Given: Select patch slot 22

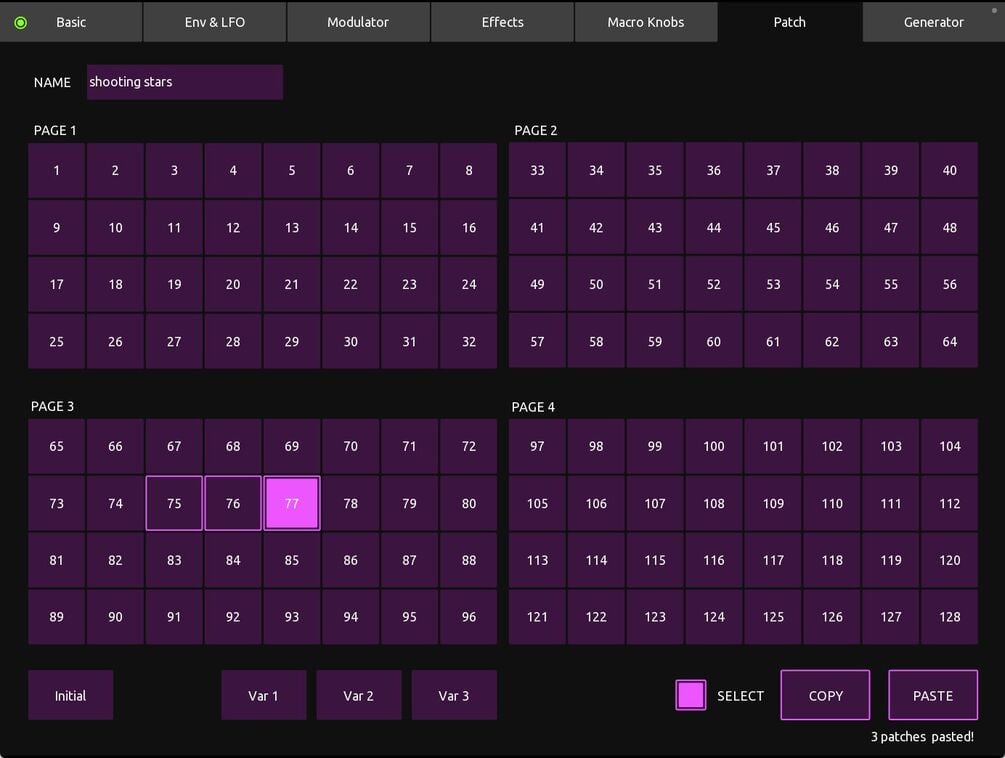Looking at the screenshot, I should click(351, 284).
